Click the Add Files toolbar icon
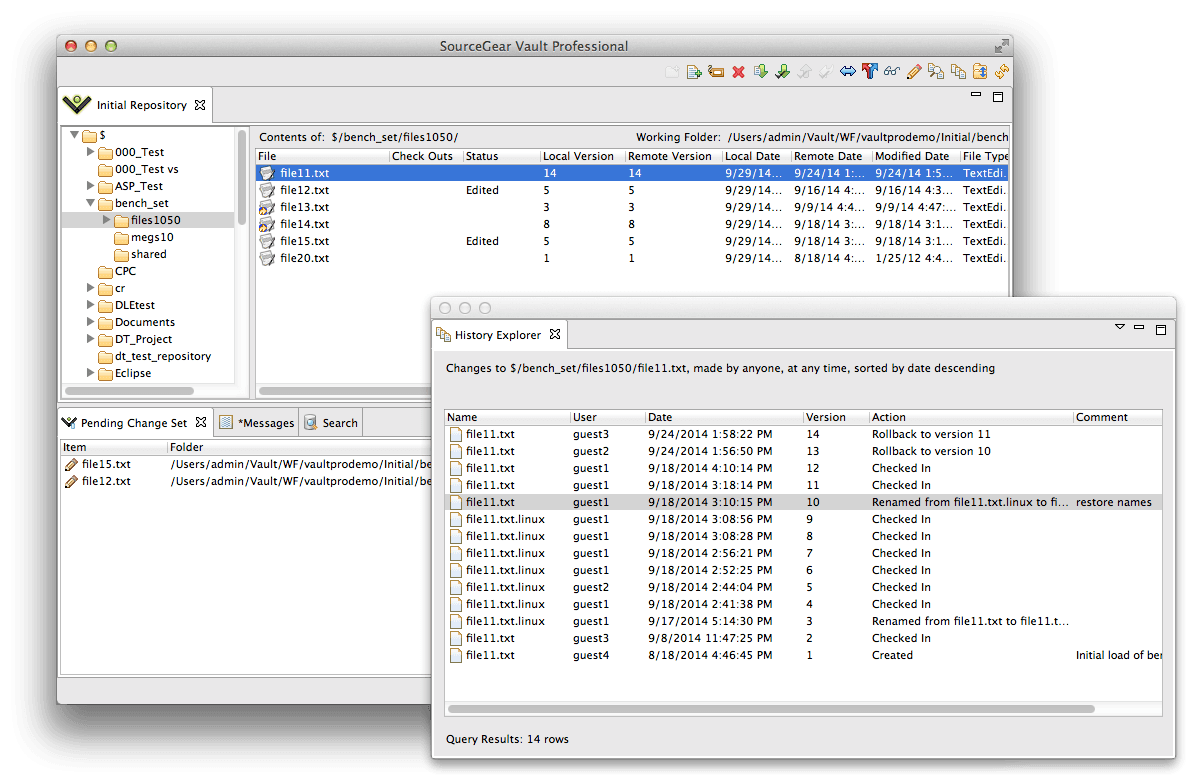Screen dimensions: 1190x783 694,72
